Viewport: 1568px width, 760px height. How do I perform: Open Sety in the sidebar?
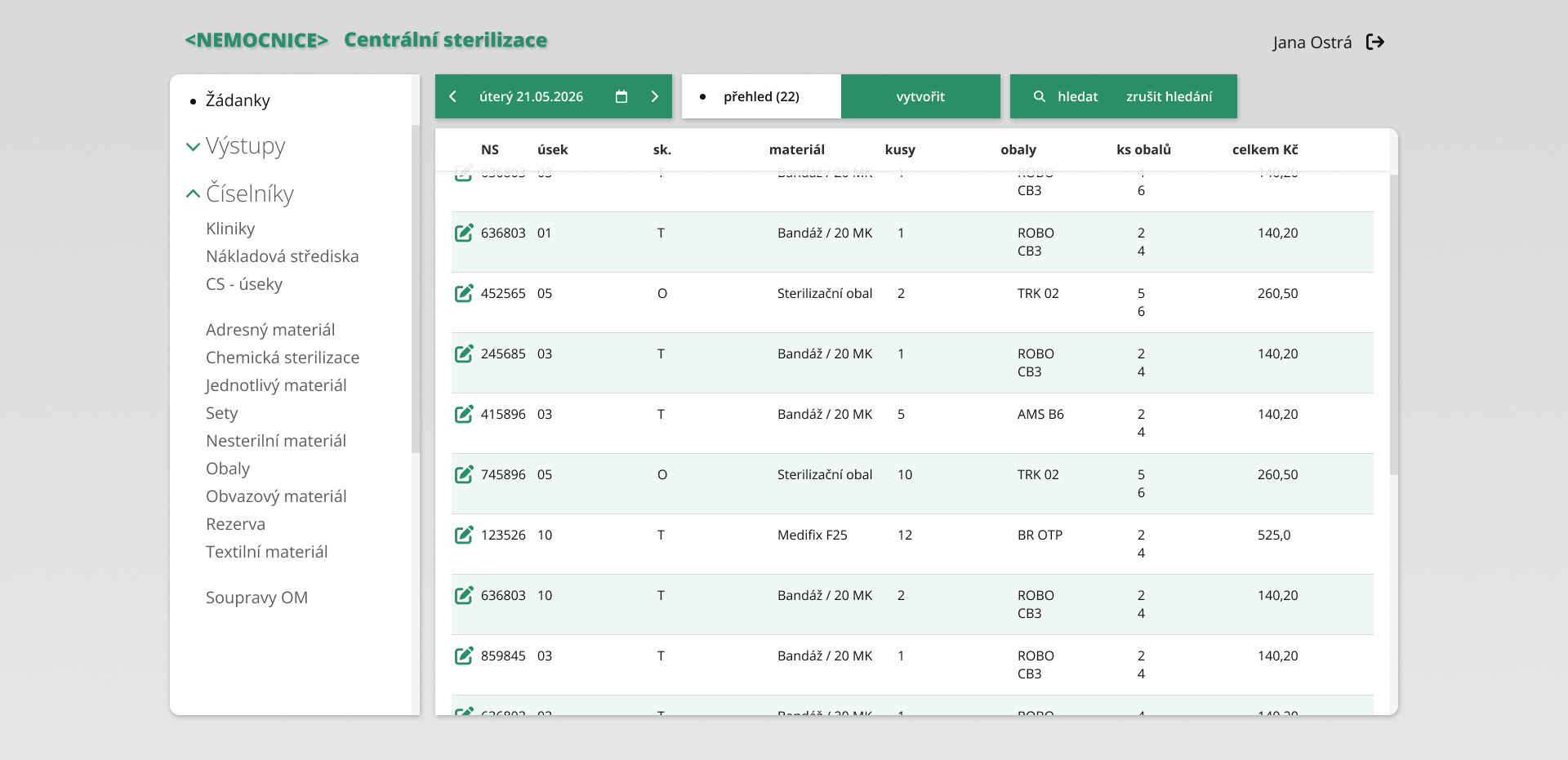coord(221,413)
